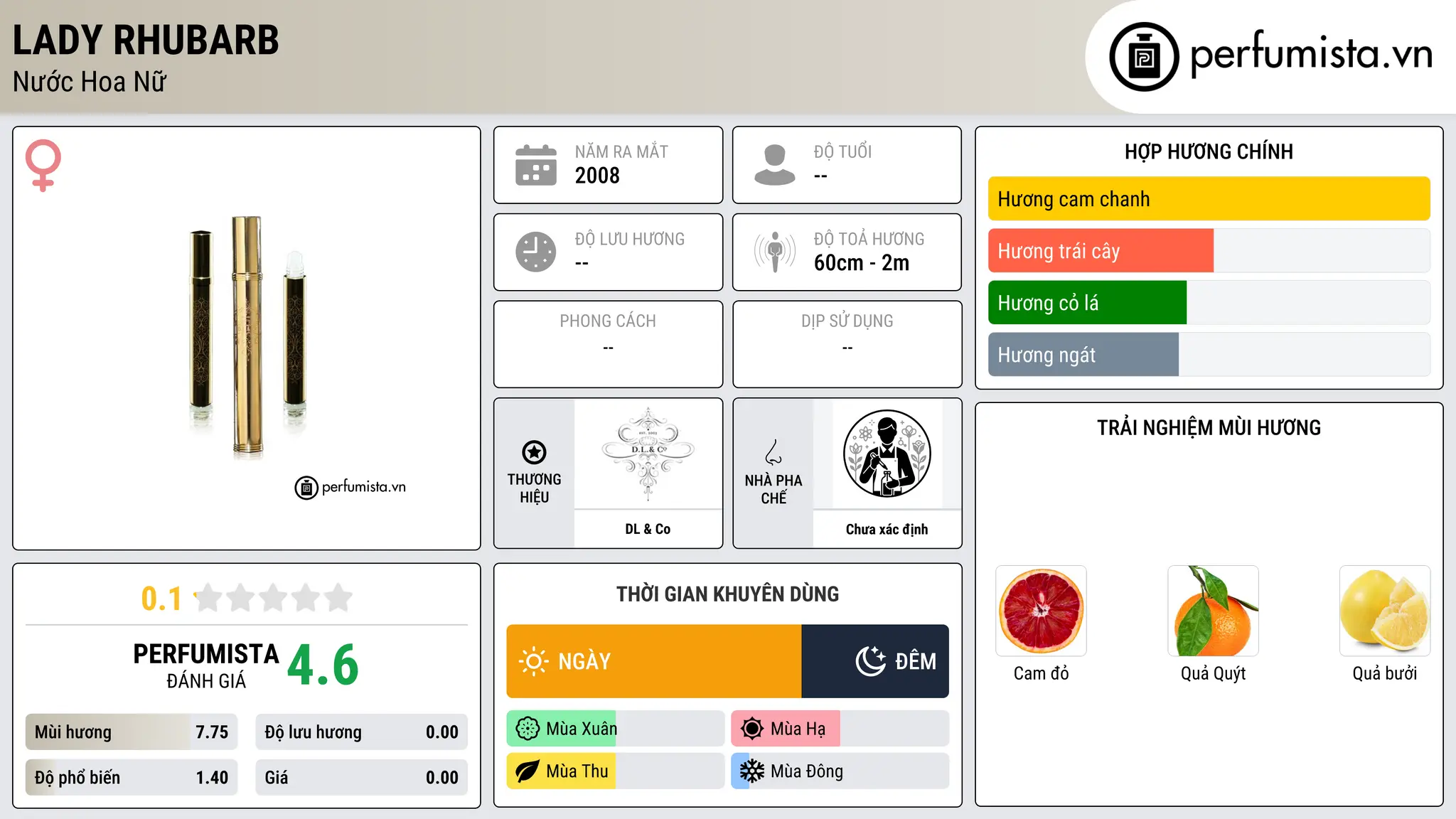This screenshot has height=819, width=1456.
Task: Click the PERFUMISTA ĐÁNH GIÁ label
Action: (206, 665)
